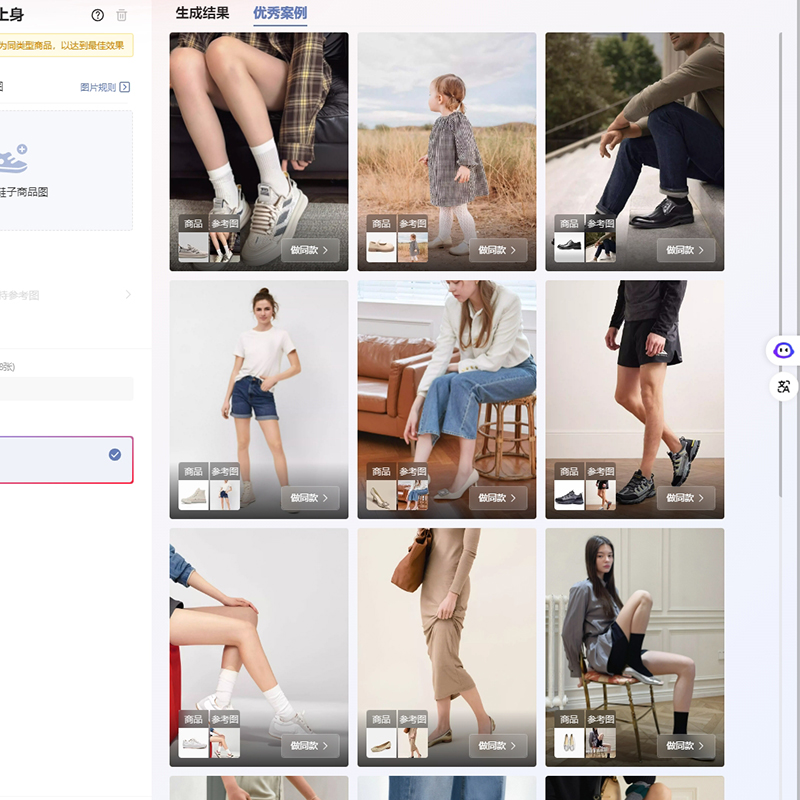The width and height of the screenshot is (800, 800).
Task: Click 做同款 on the man in black shorts card
Action: (x=686, y=498)
